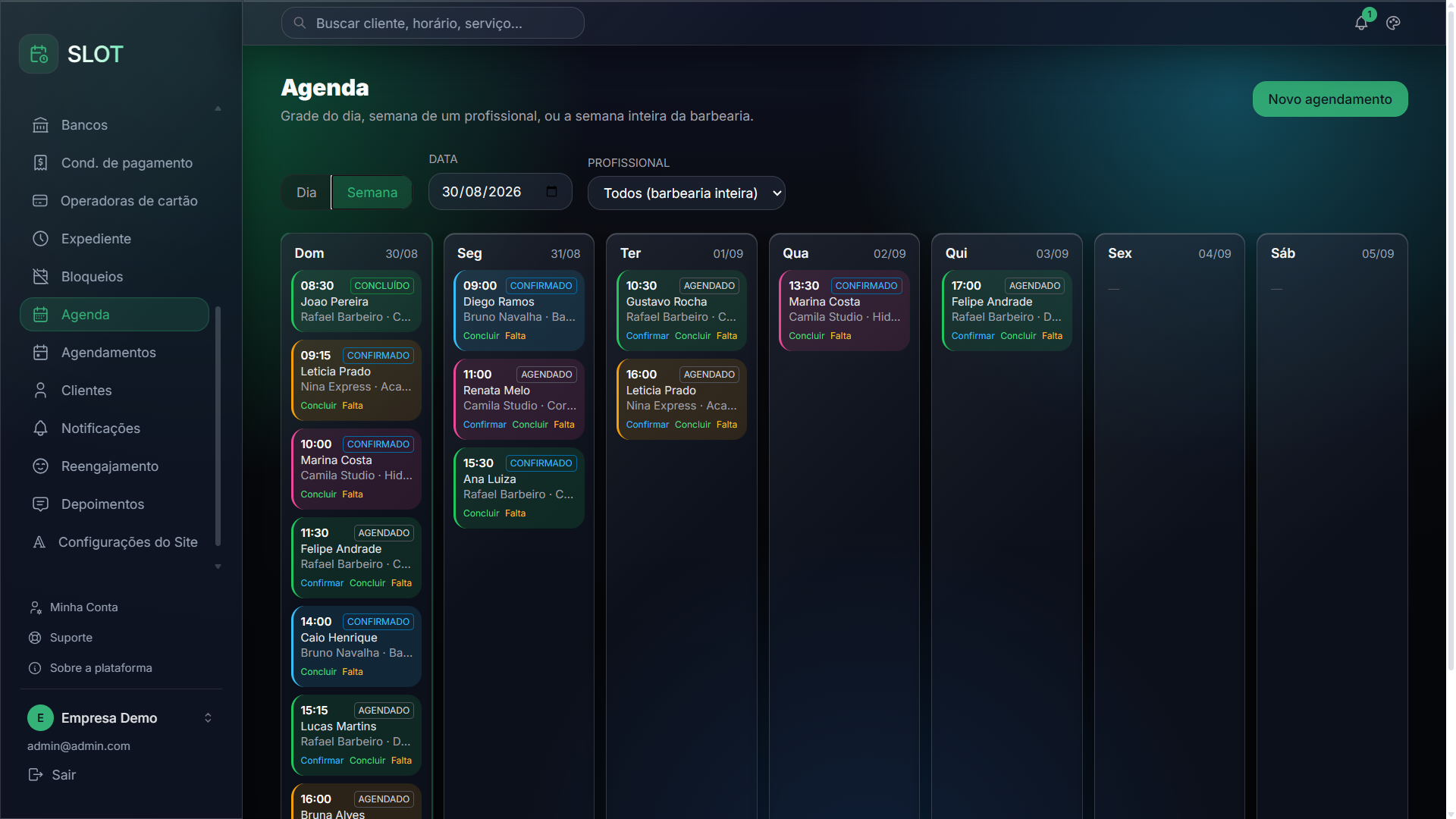Click the Notificações bell icon in sidebar

(x=41, y=428)
